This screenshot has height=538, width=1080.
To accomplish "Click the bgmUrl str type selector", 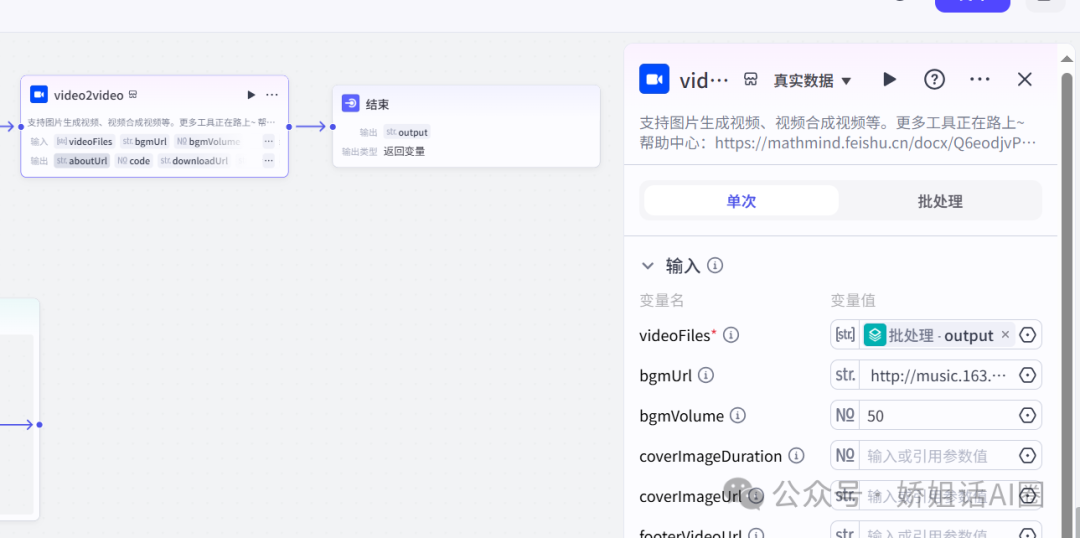I will [845, 375].
